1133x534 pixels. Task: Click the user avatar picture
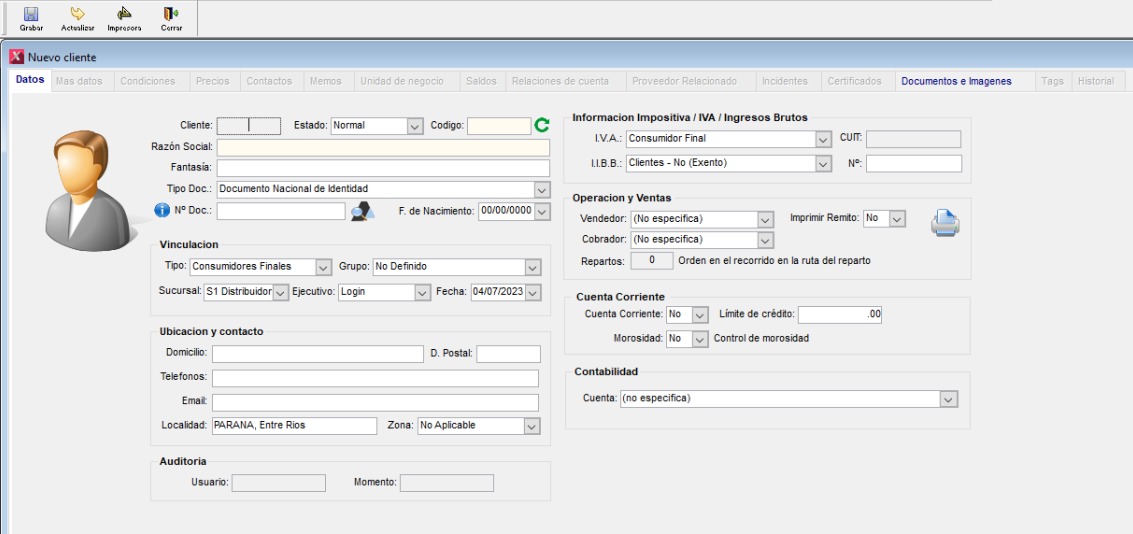pyautogui.click(x=86, y=188)
